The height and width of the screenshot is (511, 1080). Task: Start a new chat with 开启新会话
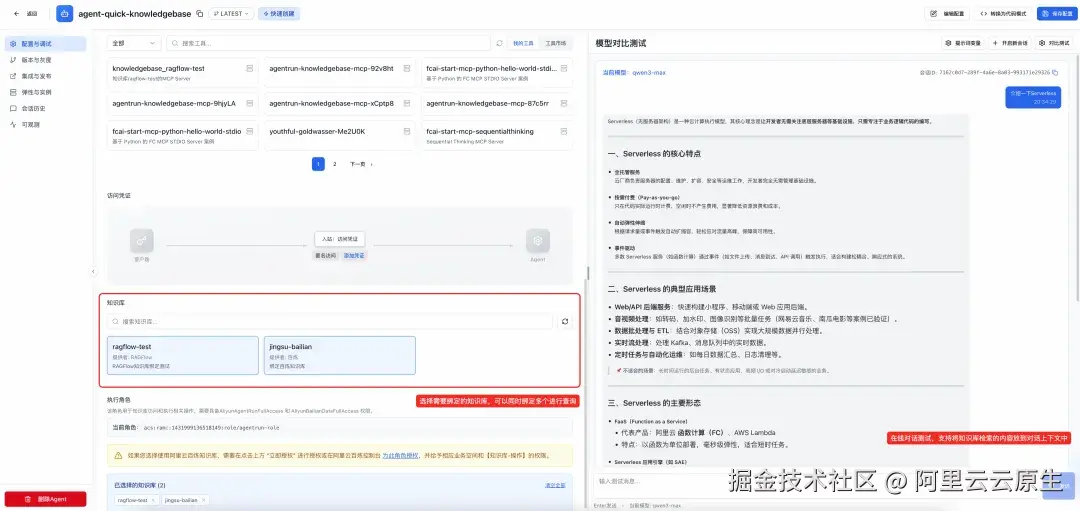coord(1009,43)
